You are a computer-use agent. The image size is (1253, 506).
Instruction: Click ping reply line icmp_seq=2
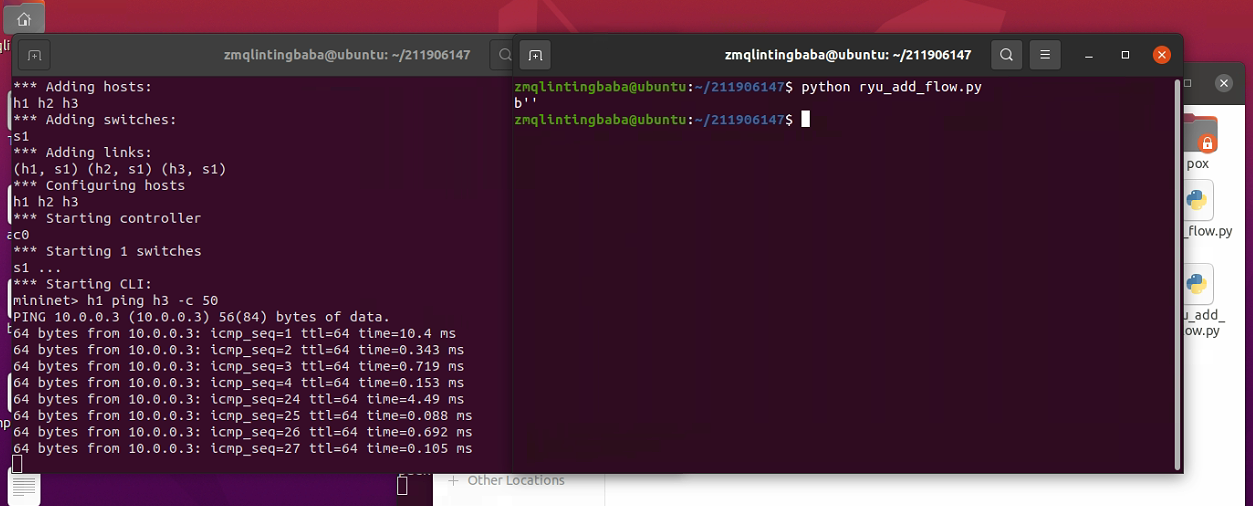[x=238, y=350]
